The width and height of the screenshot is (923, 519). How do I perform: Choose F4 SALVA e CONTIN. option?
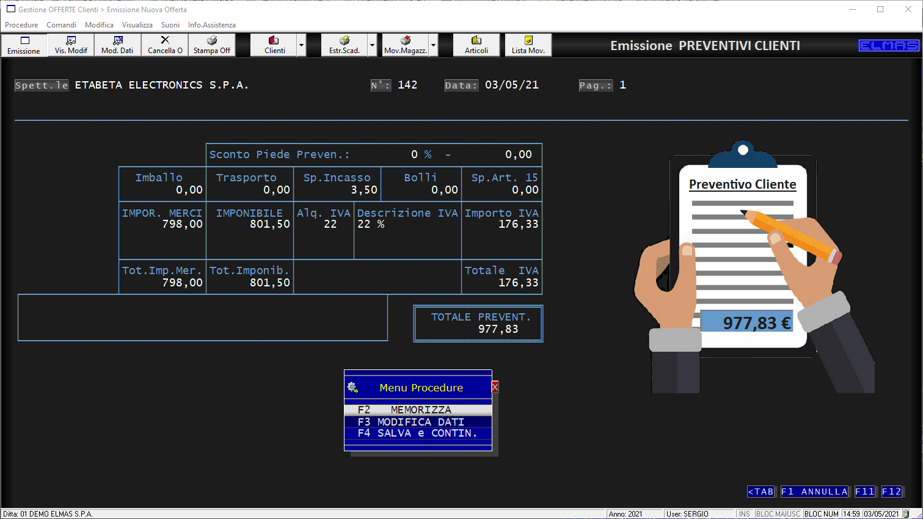[418, 434]
